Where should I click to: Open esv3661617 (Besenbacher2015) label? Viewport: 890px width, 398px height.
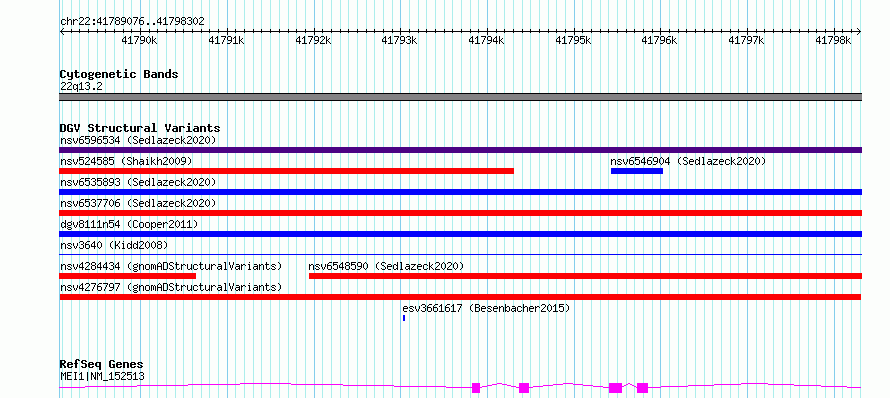[486, 308]
